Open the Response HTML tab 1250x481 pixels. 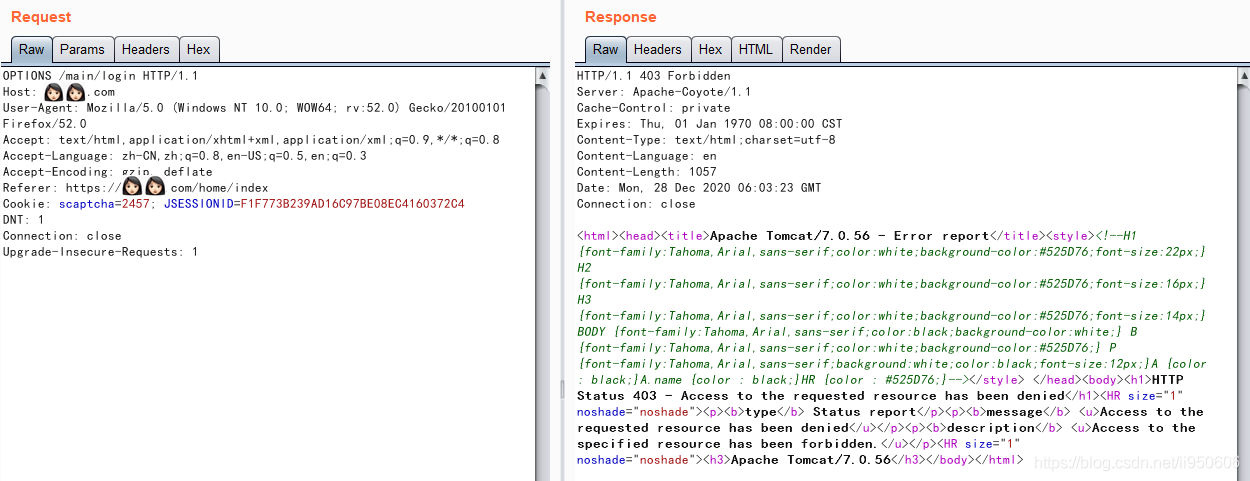[756, 49]
